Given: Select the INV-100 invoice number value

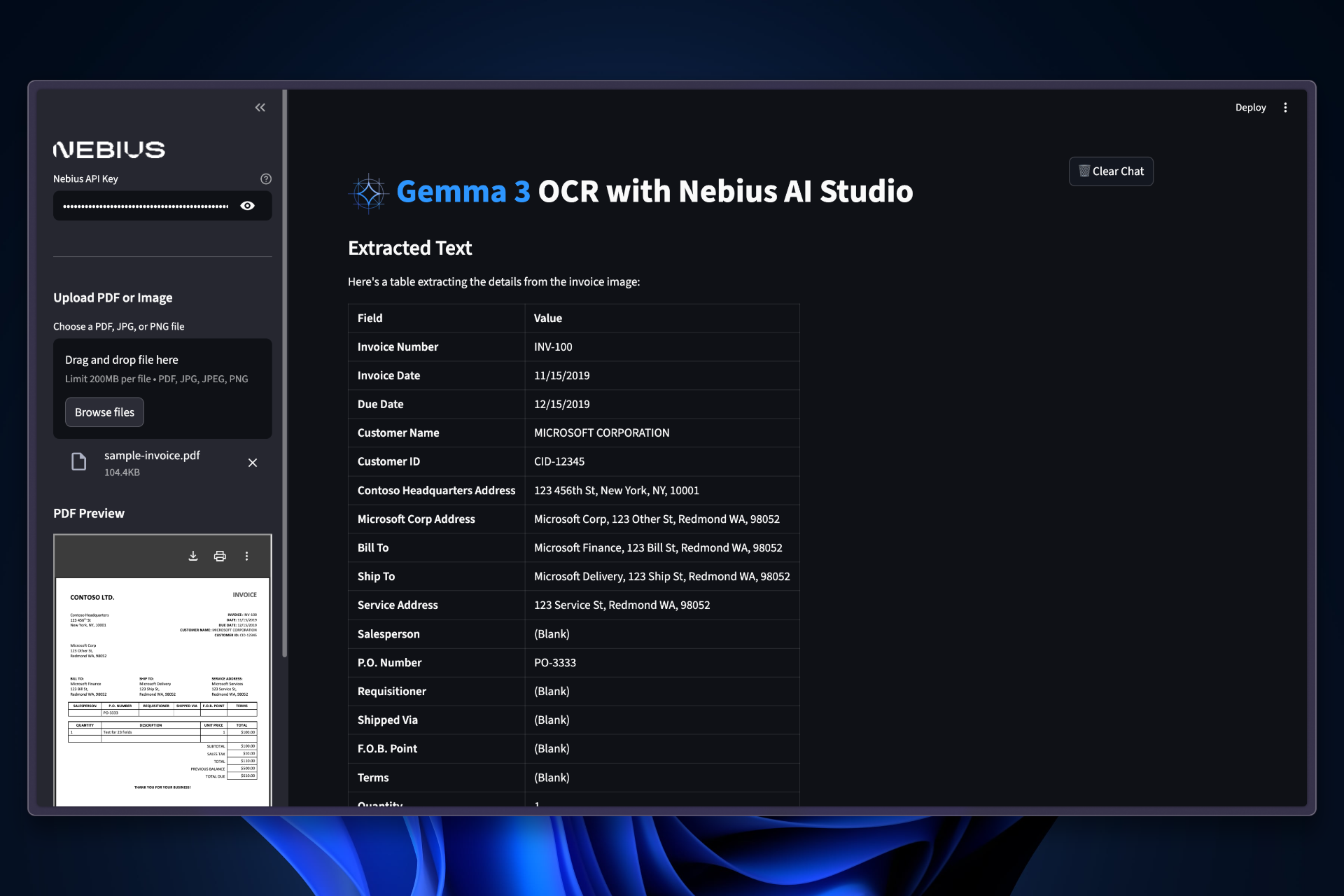Looking at the screenshot, I should coord(553,346).
